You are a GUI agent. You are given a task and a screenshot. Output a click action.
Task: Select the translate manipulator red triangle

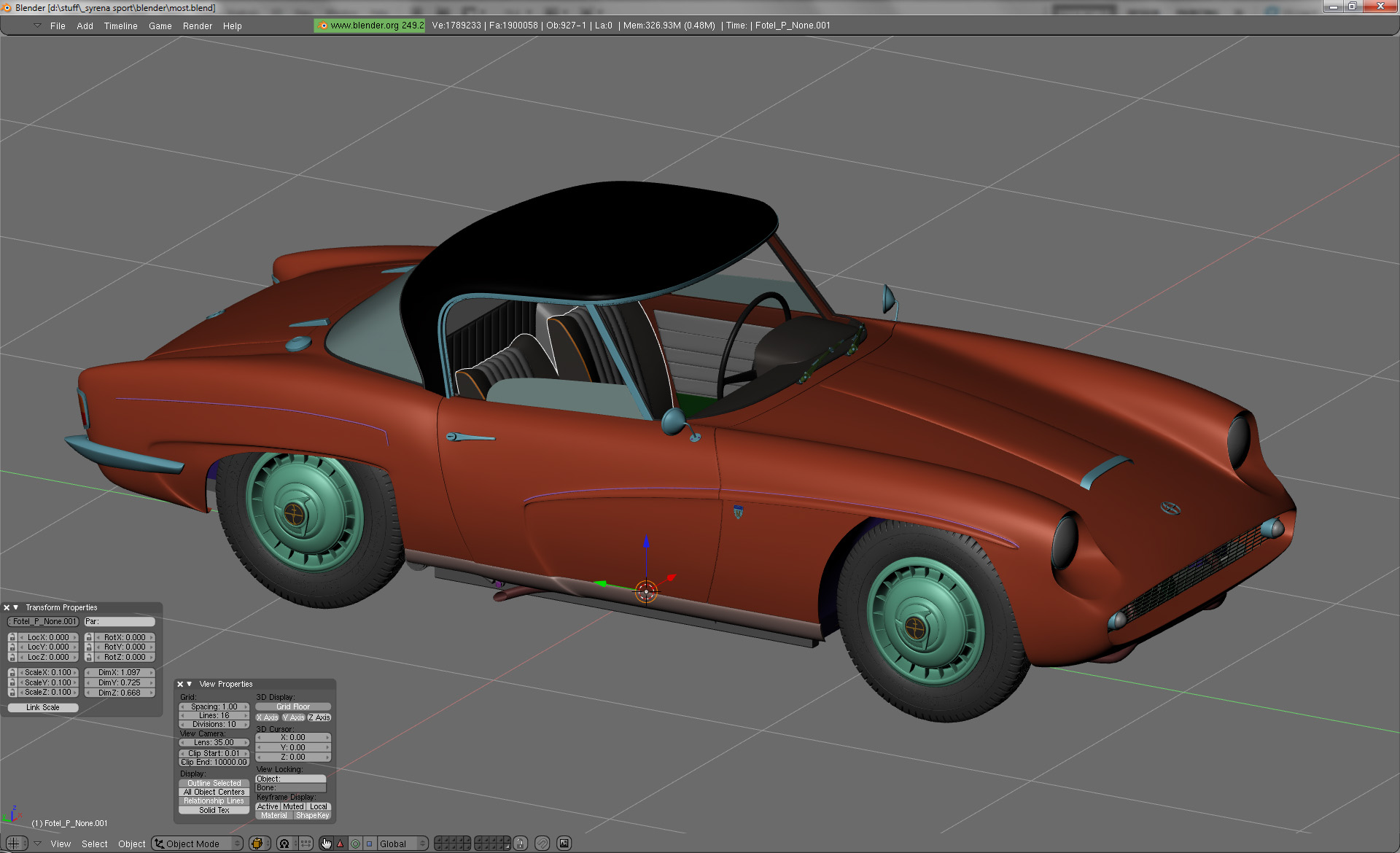tap(341, 844)
